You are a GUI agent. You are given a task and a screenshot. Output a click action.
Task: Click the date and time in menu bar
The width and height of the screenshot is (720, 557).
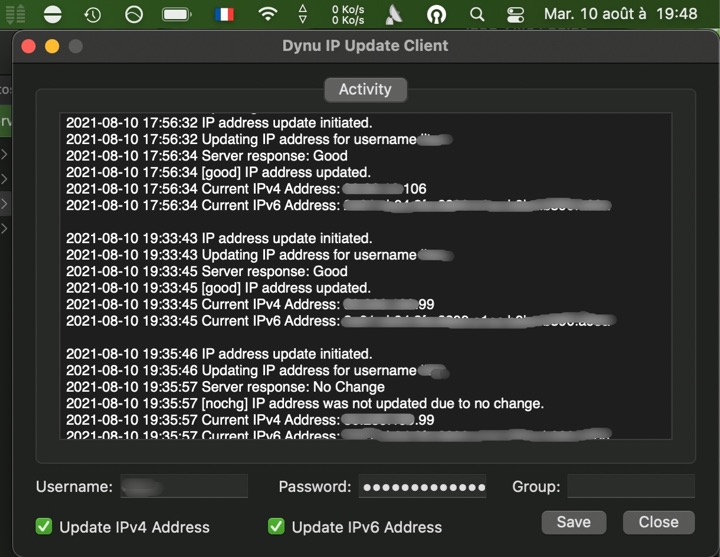coord(620,15)
